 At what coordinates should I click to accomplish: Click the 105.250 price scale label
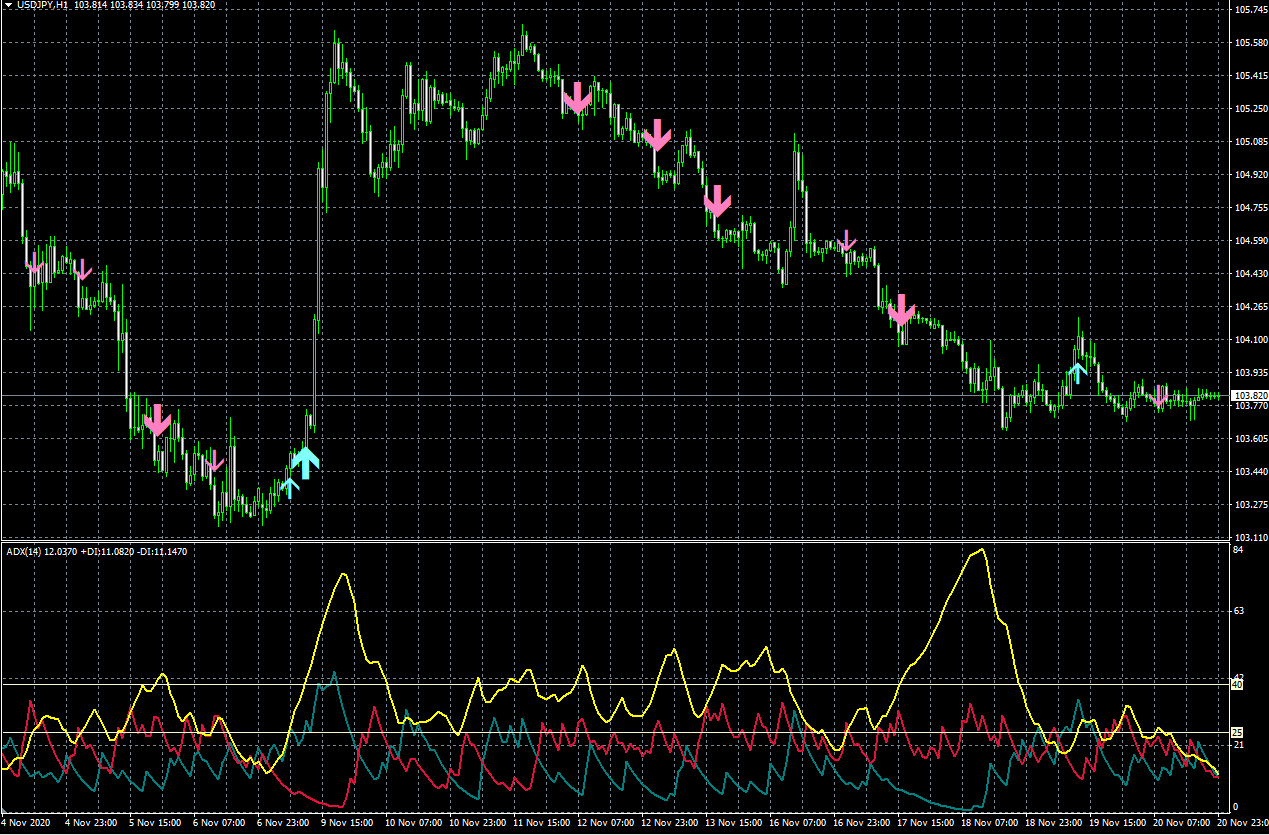click(x=1250, y=109)
